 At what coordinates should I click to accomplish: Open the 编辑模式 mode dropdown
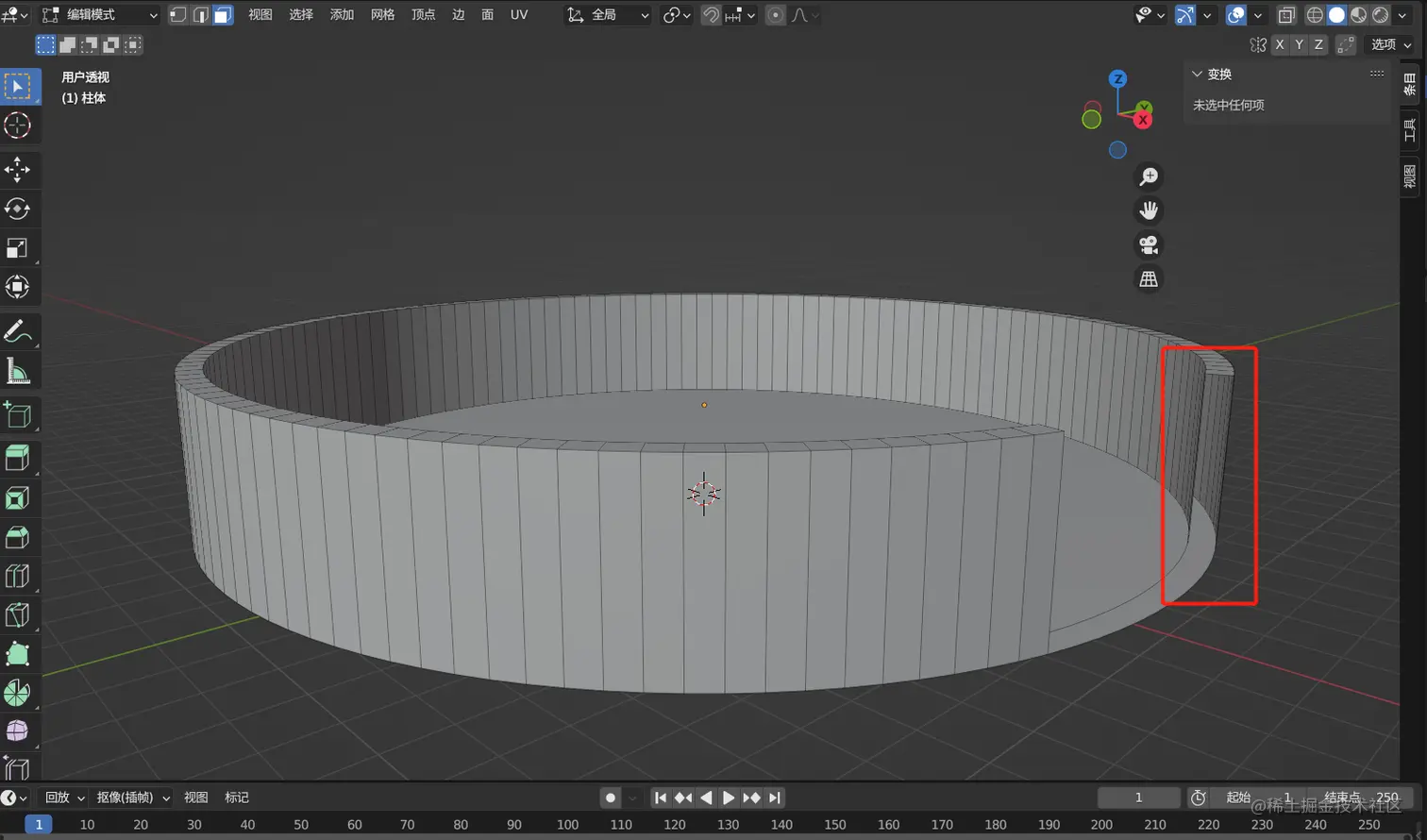(x=100, y=14)
